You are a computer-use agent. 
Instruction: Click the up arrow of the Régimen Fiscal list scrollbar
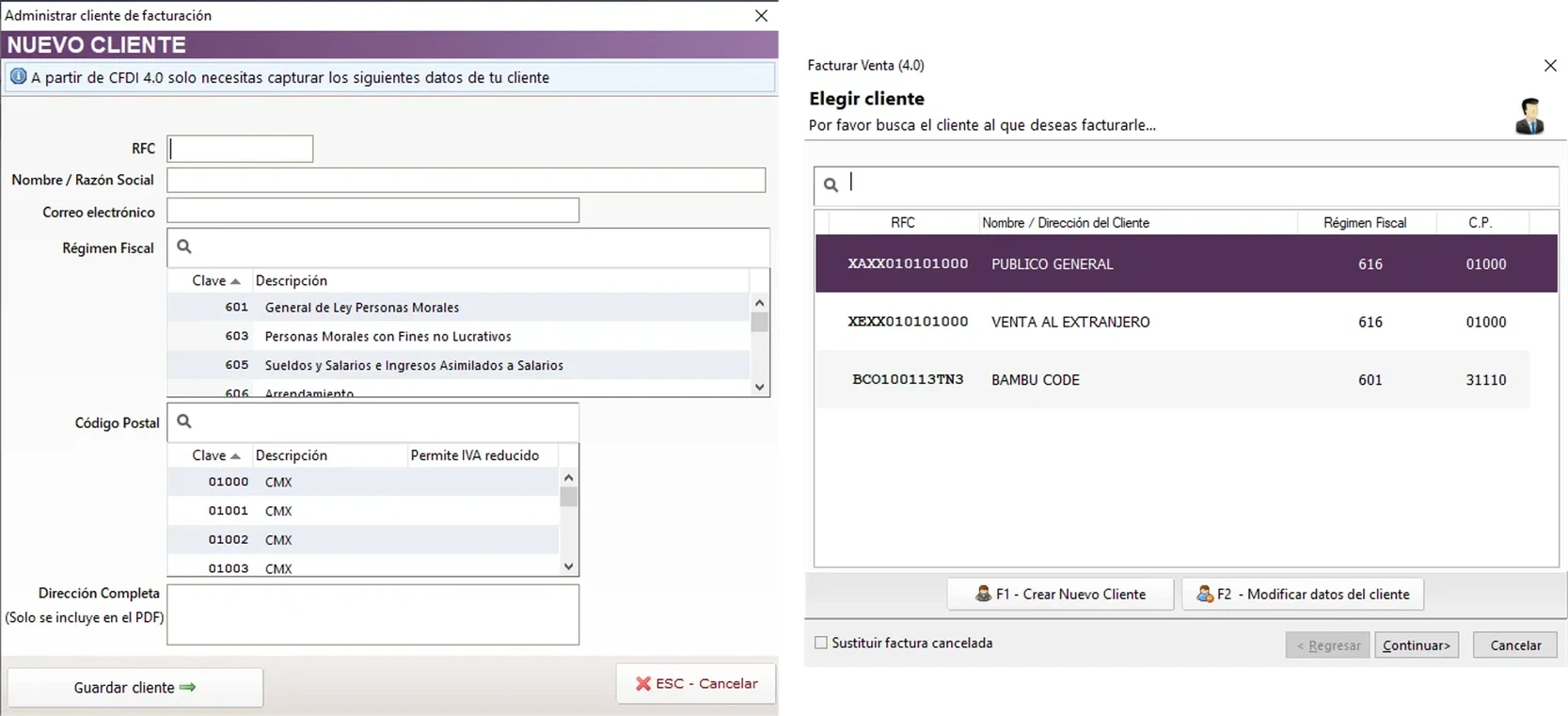pyautogui.click(x=760, y=303)
